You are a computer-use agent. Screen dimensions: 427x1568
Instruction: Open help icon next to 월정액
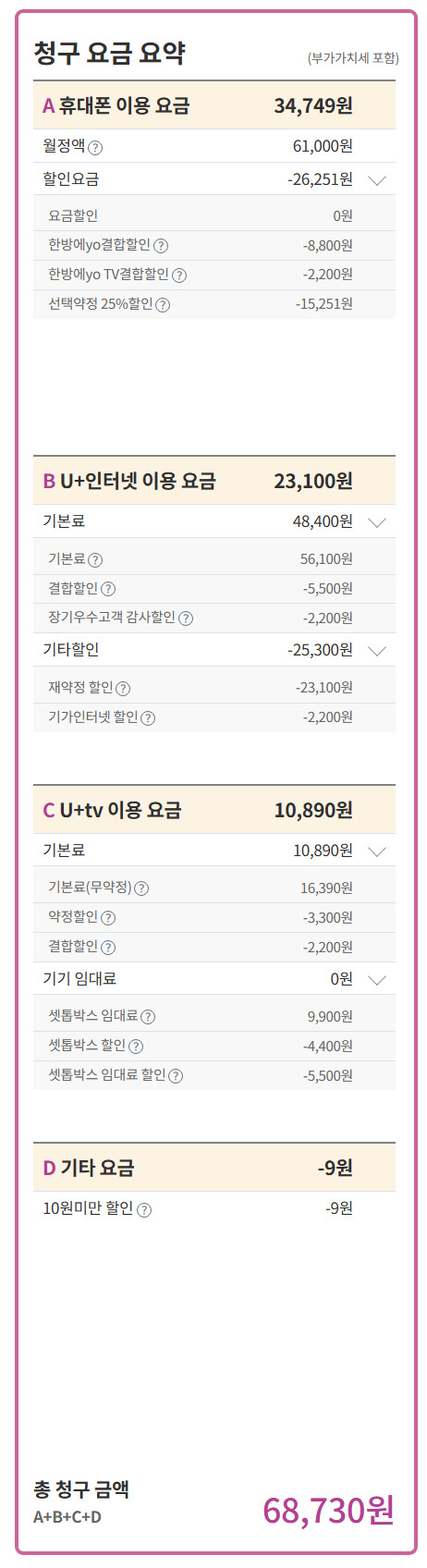(x=95, y=147)
